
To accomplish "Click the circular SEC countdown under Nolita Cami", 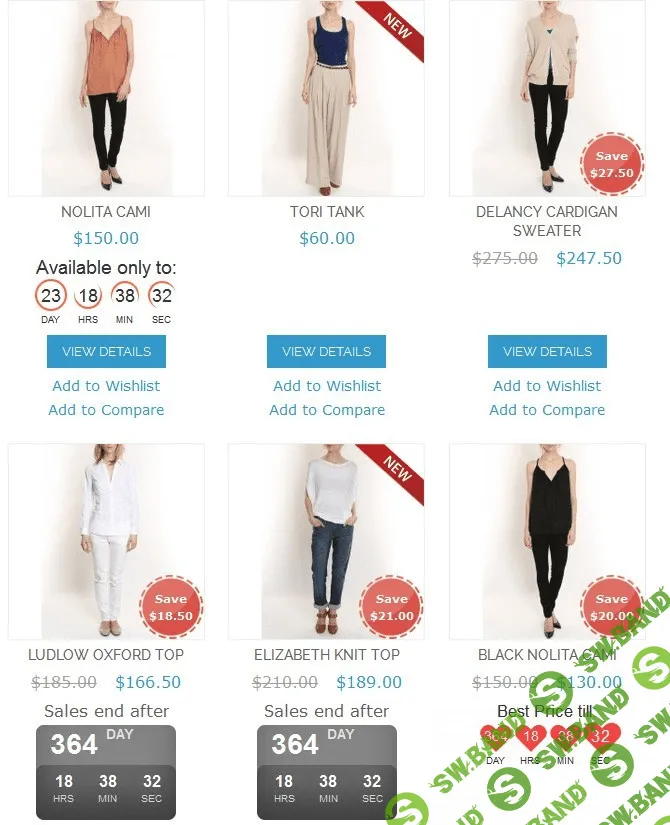I will [161, 295].
